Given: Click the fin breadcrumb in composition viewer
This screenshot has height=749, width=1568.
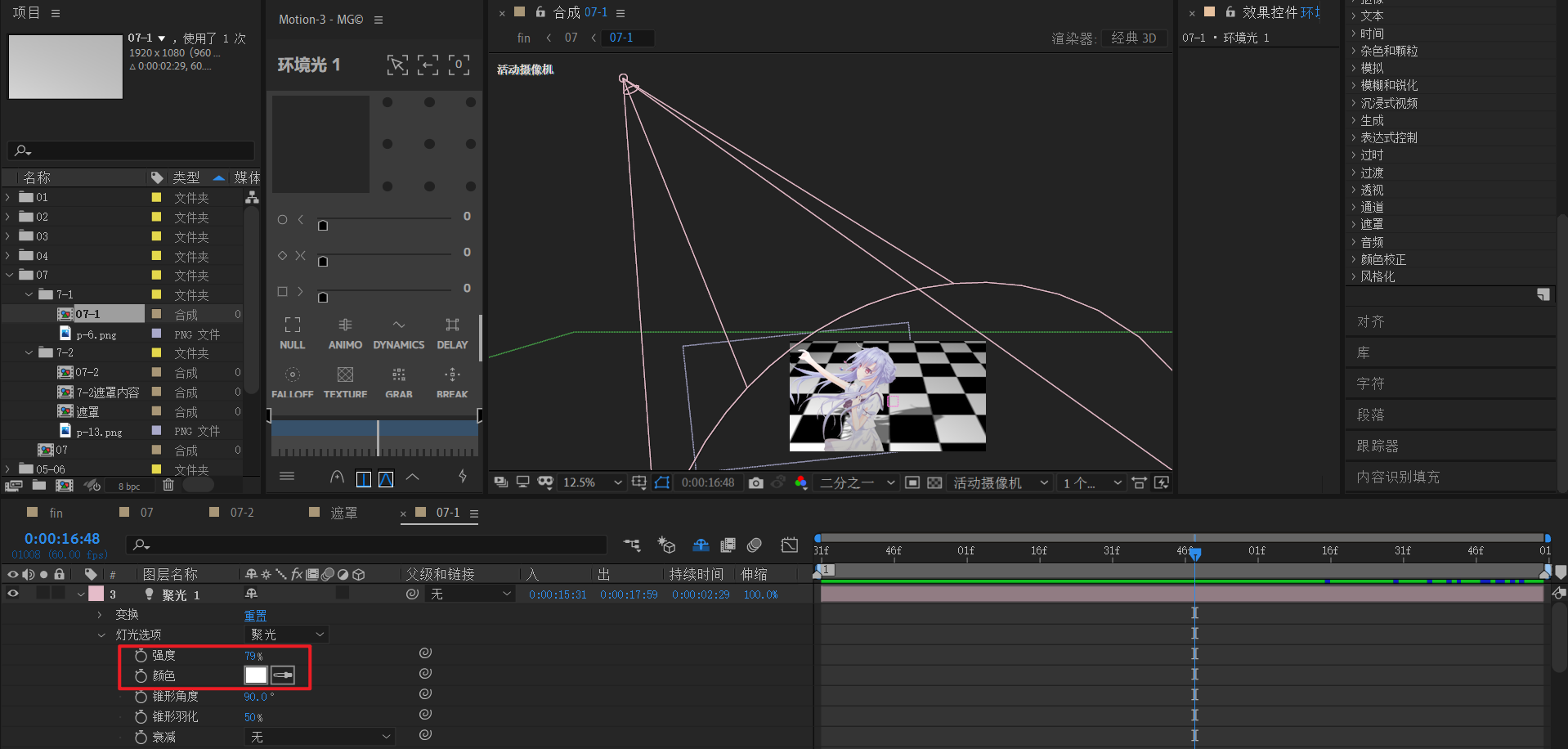Looking at the screenshot, I should 524,38.
